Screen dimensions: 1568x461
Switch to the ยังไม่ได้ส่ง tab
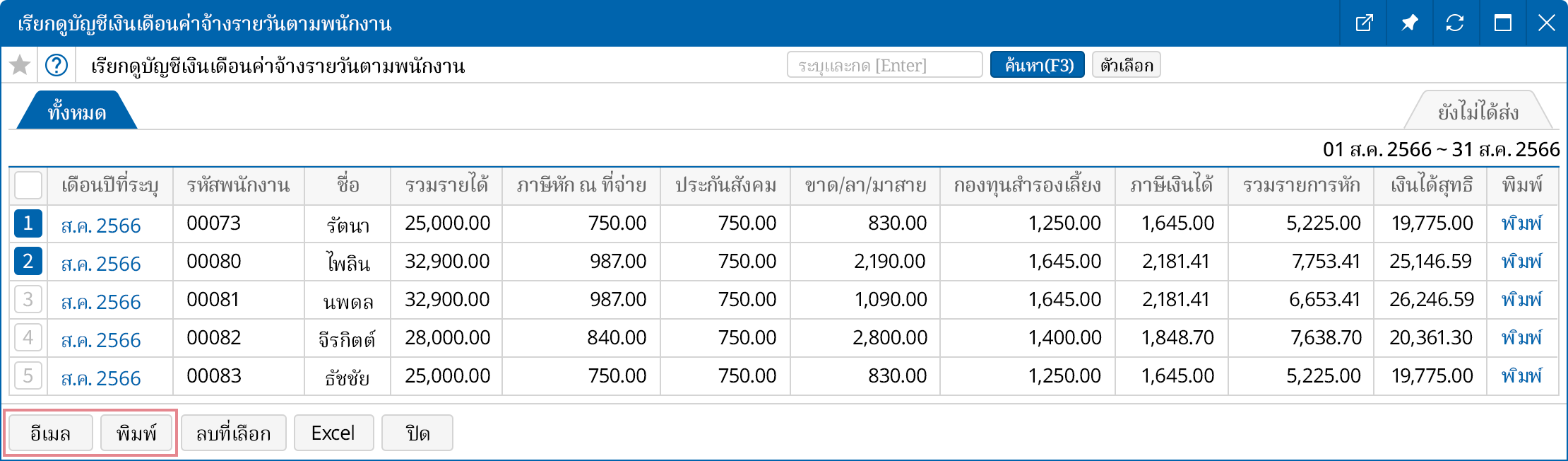(1478, 112)
